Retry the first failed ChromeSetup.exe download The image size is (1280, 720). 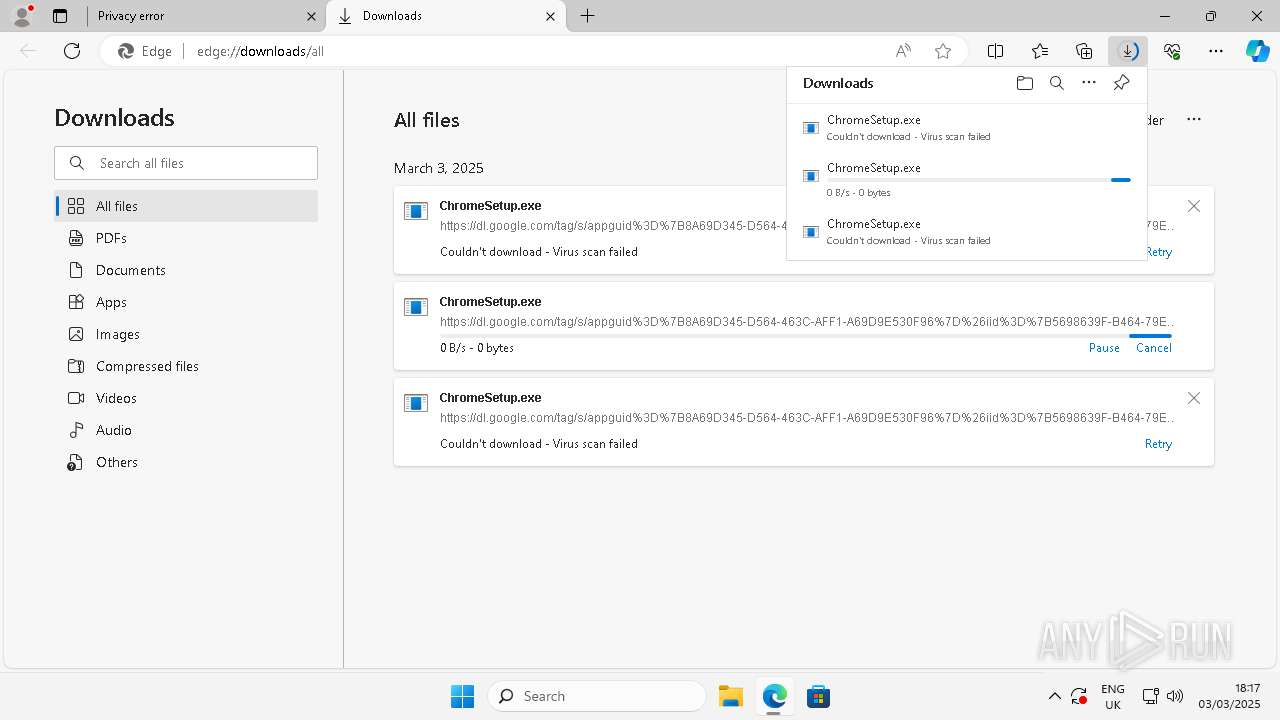1158,252
